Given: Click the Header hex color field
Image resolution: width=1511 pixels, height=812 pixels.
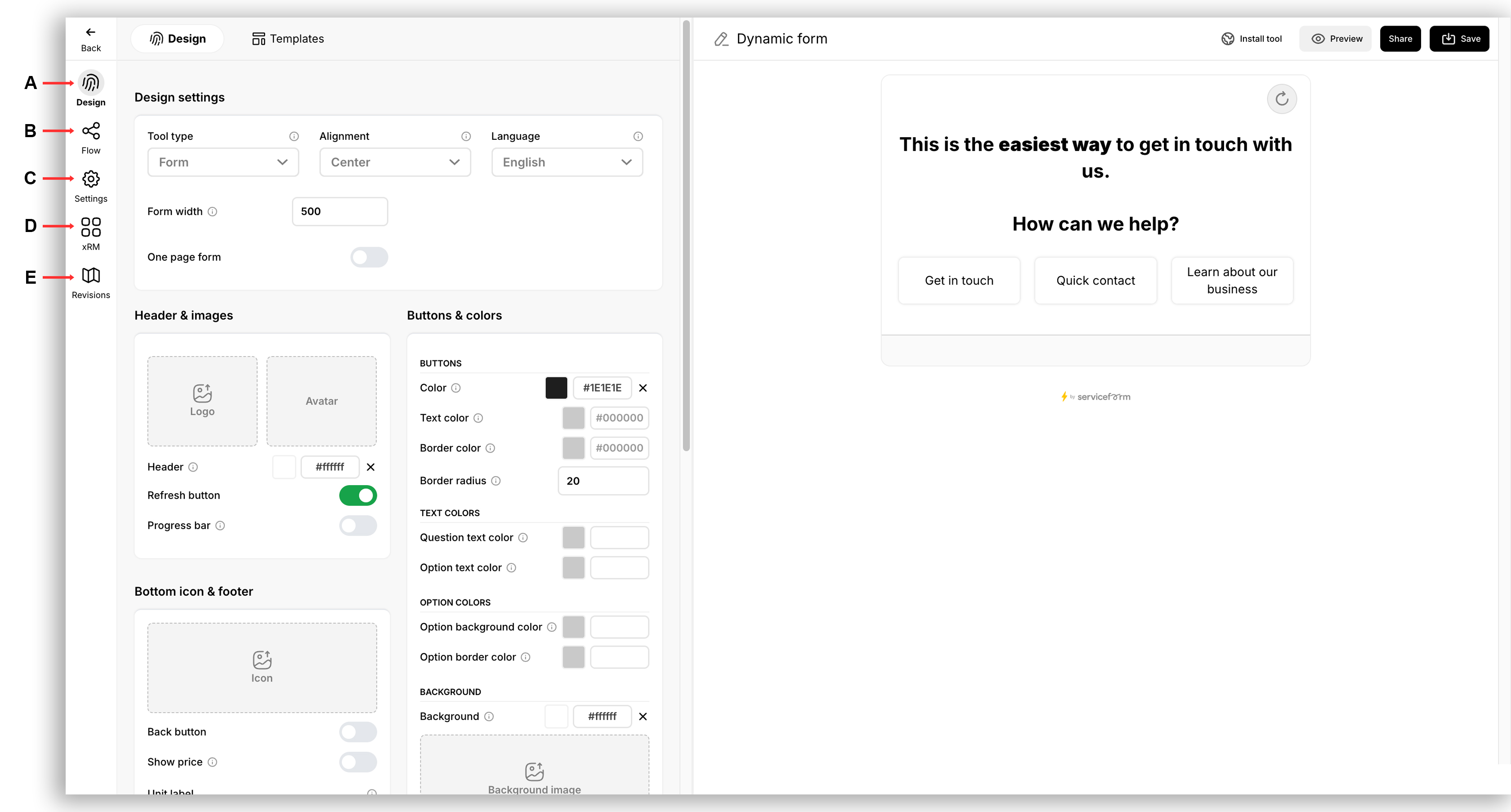Looking at the screenshot, I should (x=330, y=467).
